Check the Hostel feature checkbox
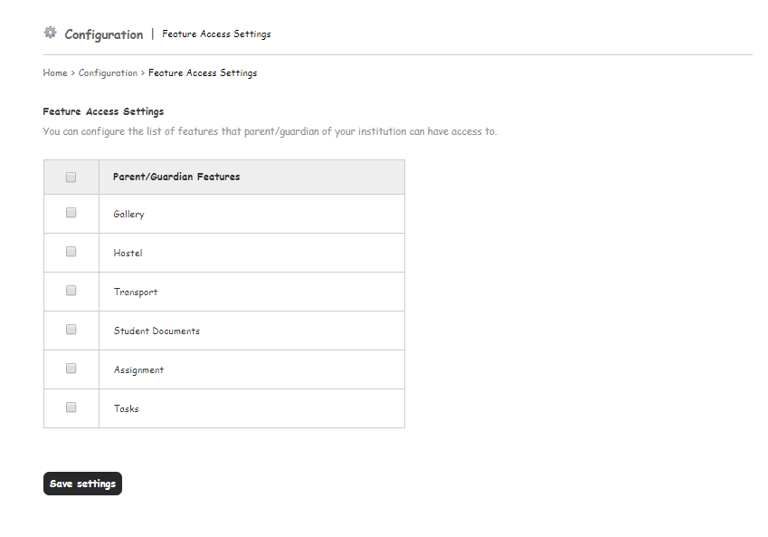 pyautogui.click(x=71, y=252)
